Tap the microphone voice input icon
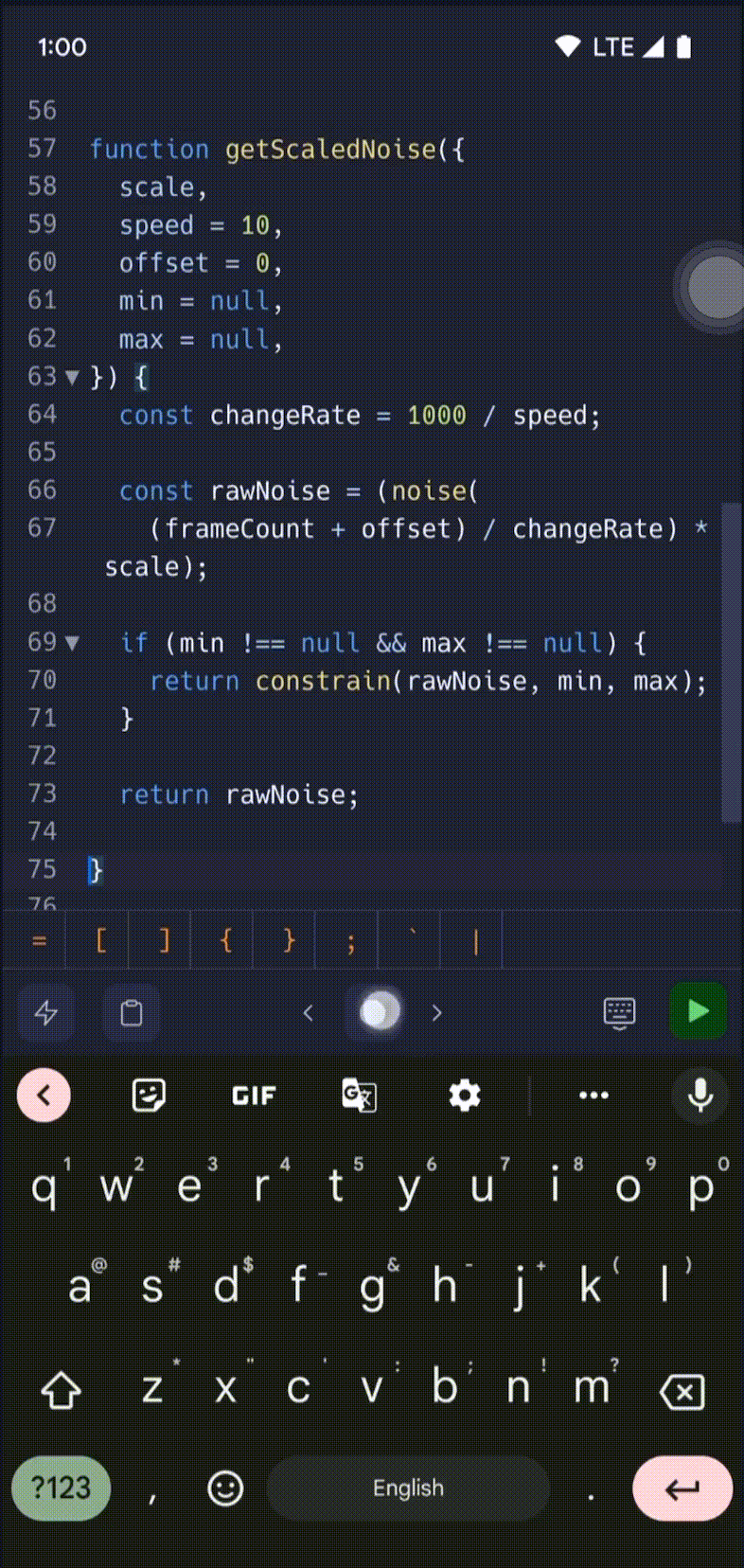744x1568 pixels. click(700, 1096)
